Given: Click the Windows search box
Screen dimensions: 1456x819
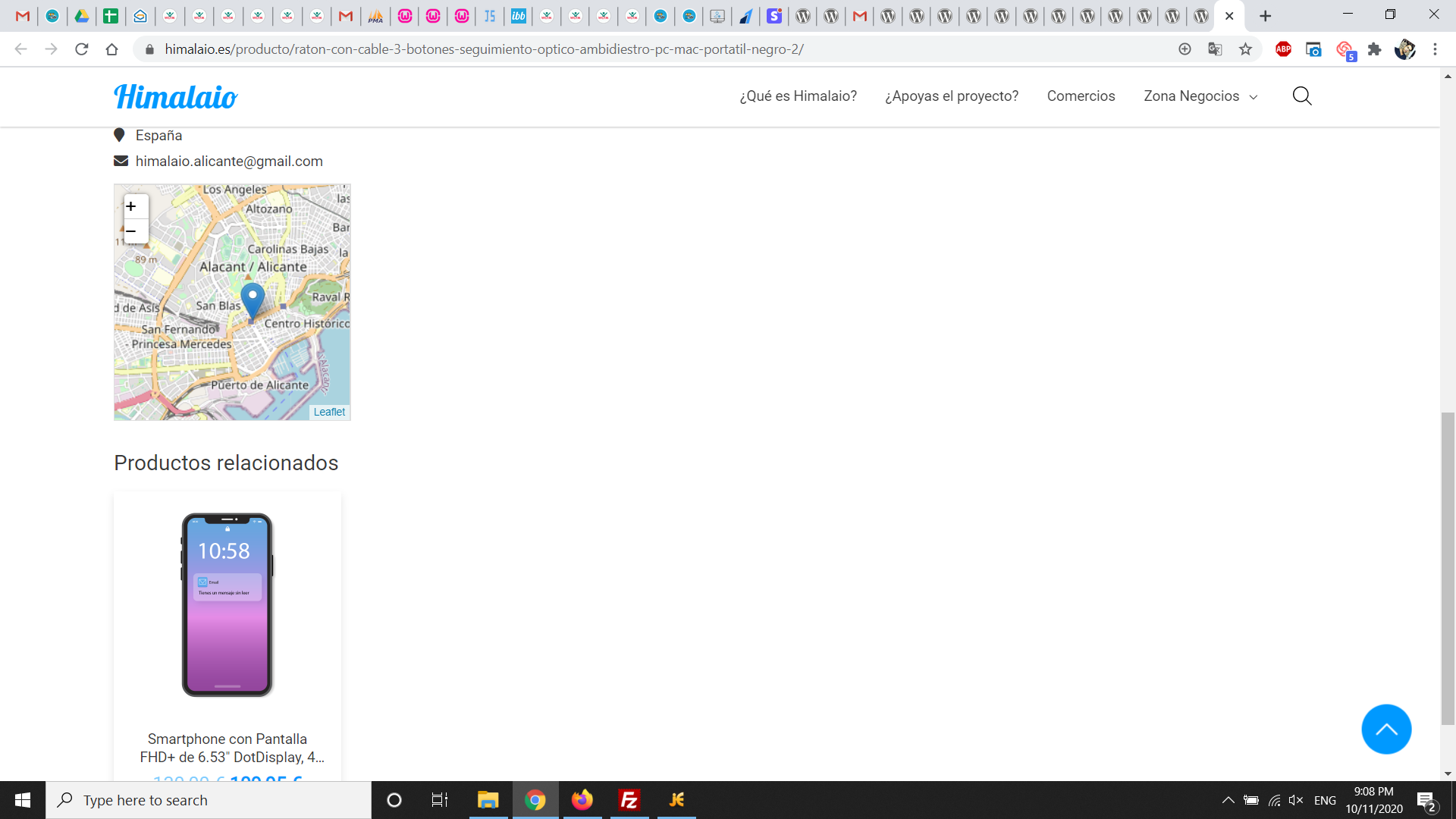Looking at the screenshot, I should coord(209,800).
